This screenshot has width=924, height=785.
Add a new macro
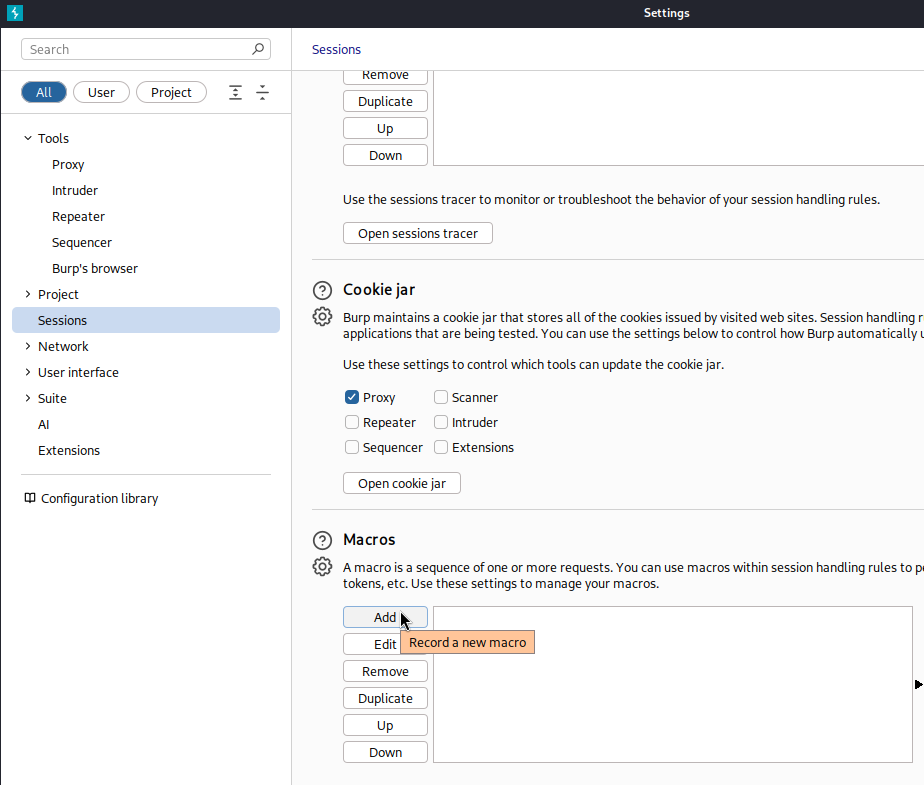pos(385,617)
